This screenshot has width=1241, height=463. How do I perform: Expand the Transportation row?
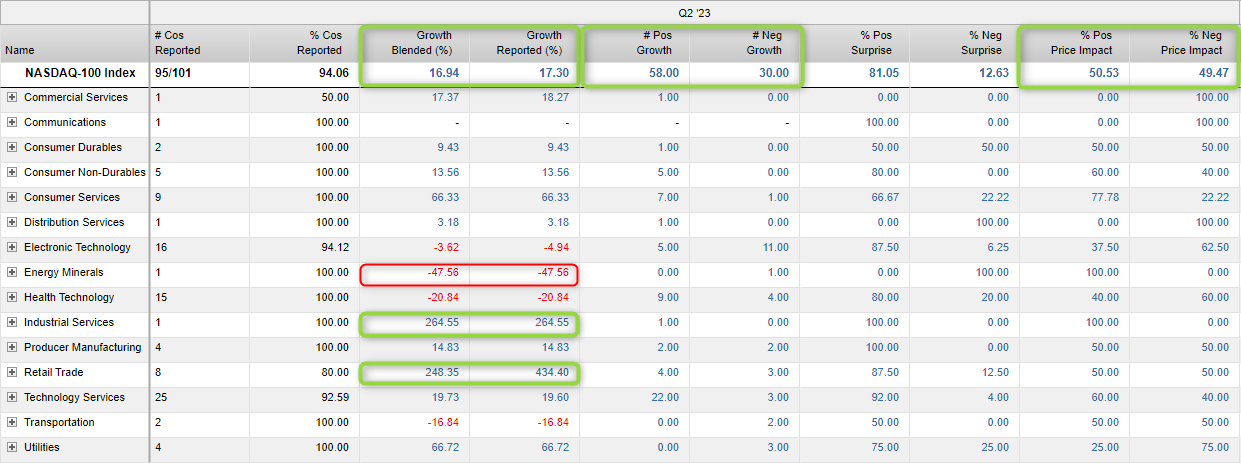point(12,423)
